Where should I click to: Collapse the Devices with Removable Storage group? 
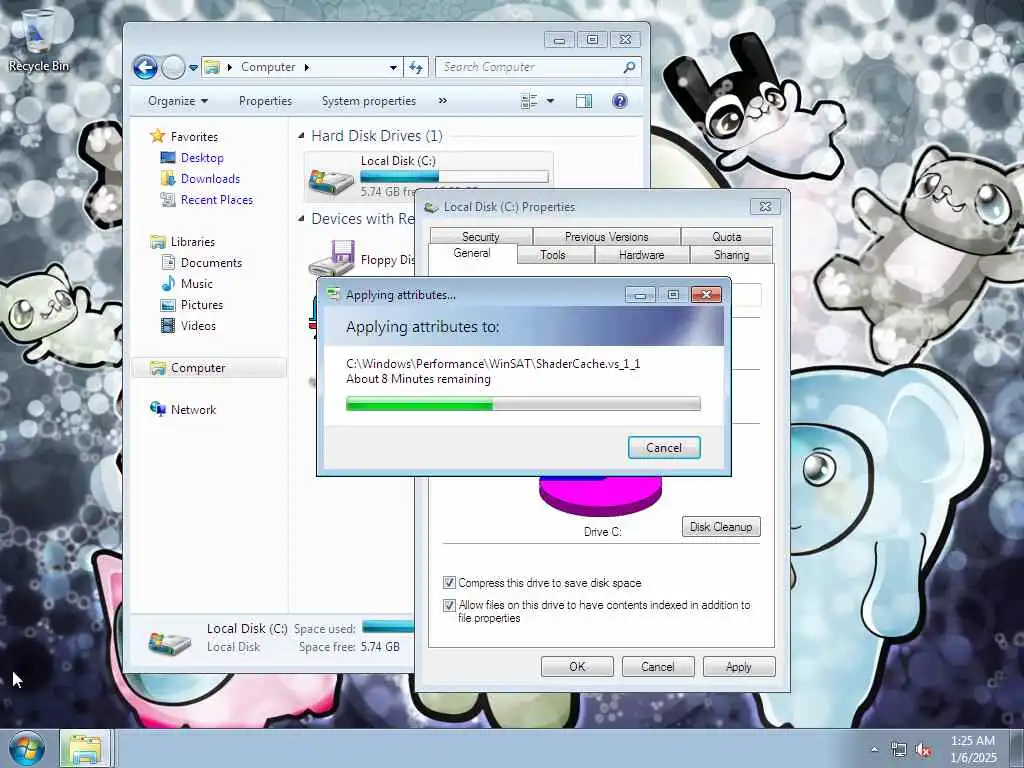(x=301, y=219)
